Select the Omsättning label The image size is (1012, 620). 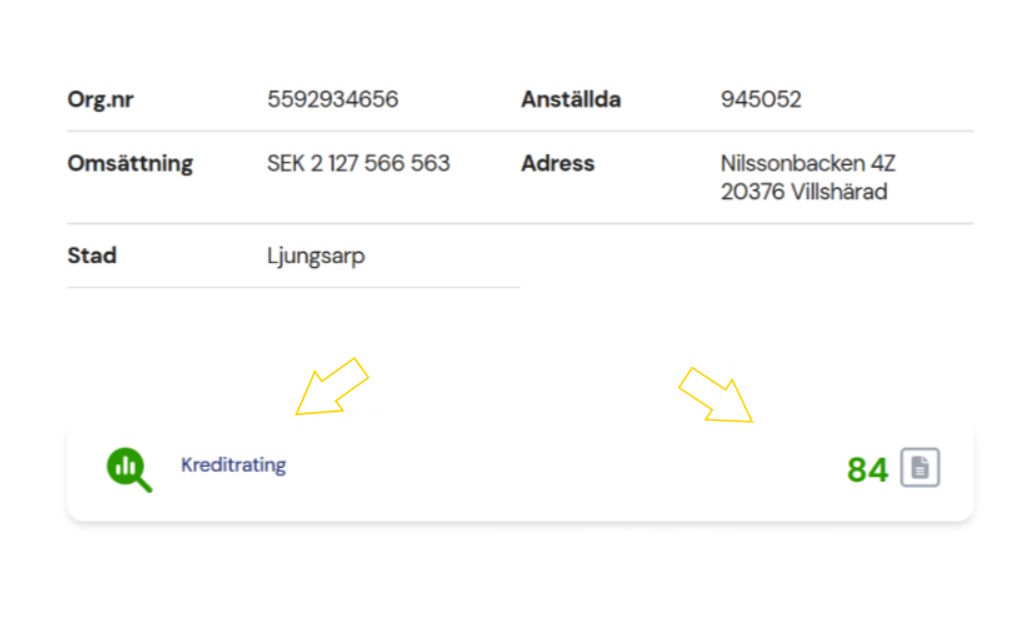tap(130, 163)
